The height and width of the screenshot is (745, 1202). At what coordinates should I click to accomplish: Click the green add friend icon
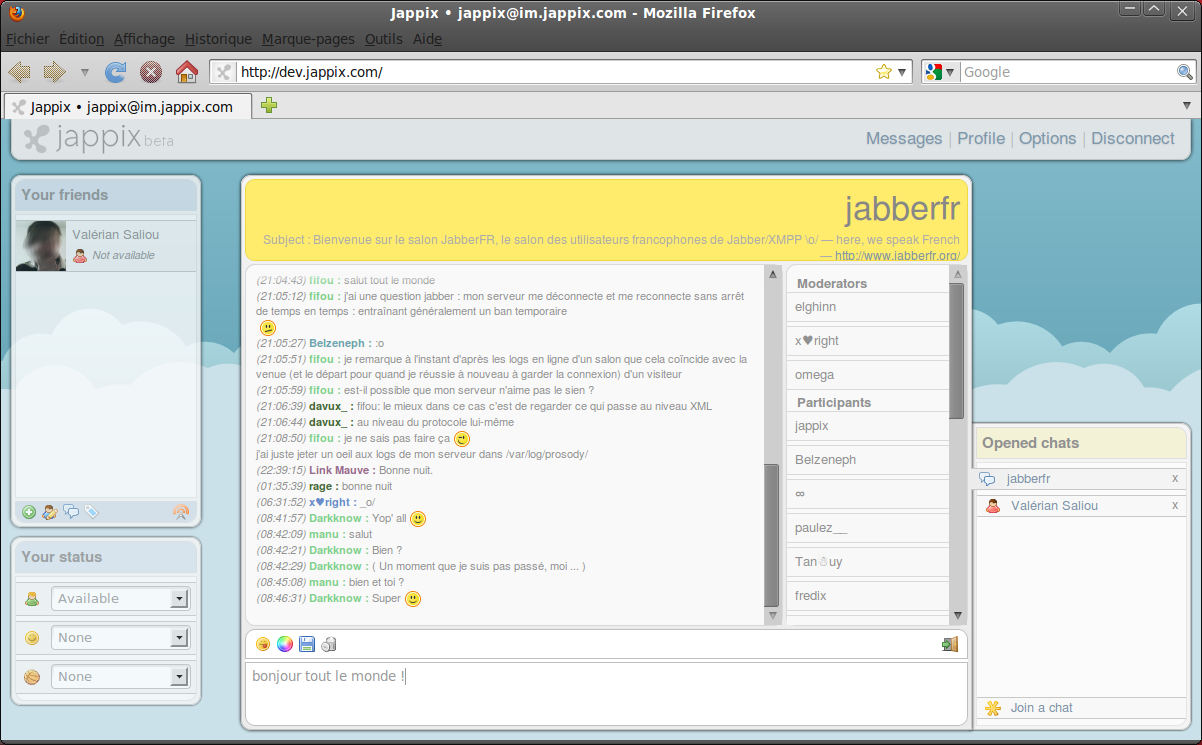(x=29, y=512)
